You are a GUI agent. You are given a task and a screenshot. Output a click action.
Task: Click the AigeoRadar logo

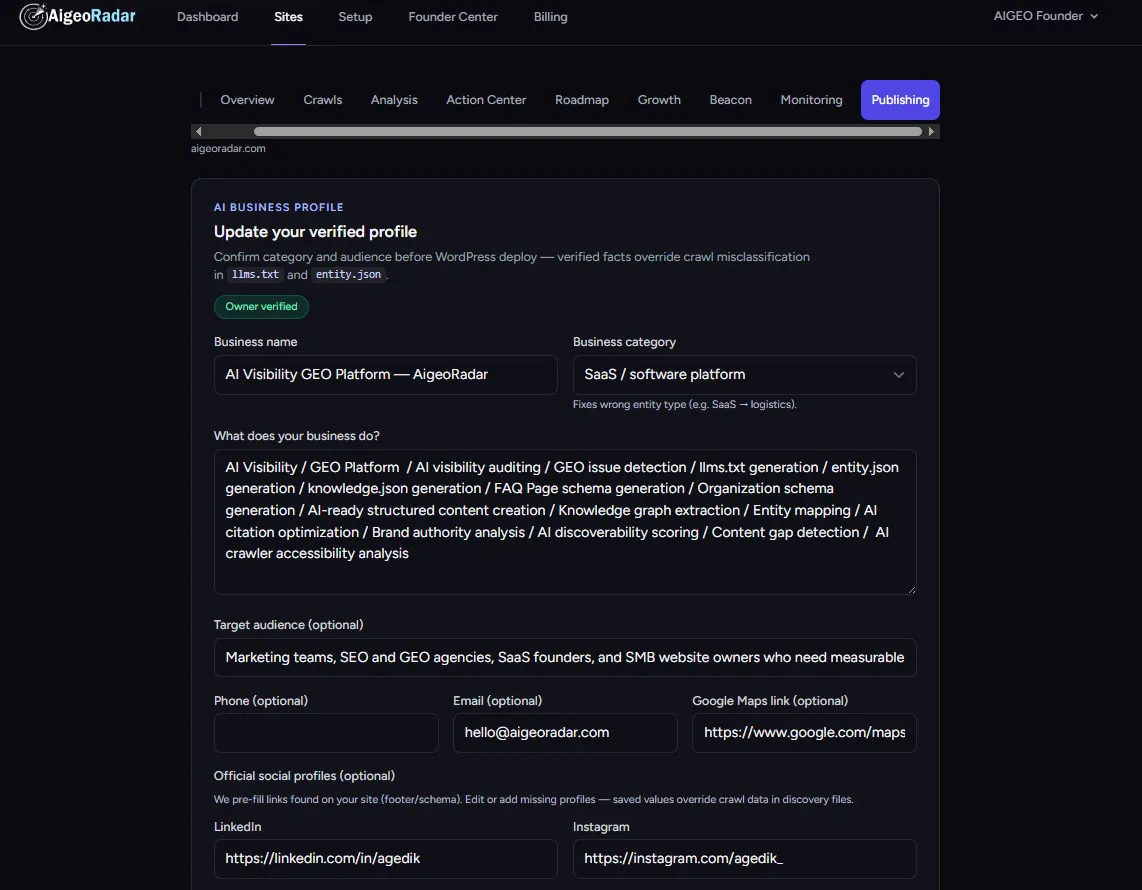point(77,16)
